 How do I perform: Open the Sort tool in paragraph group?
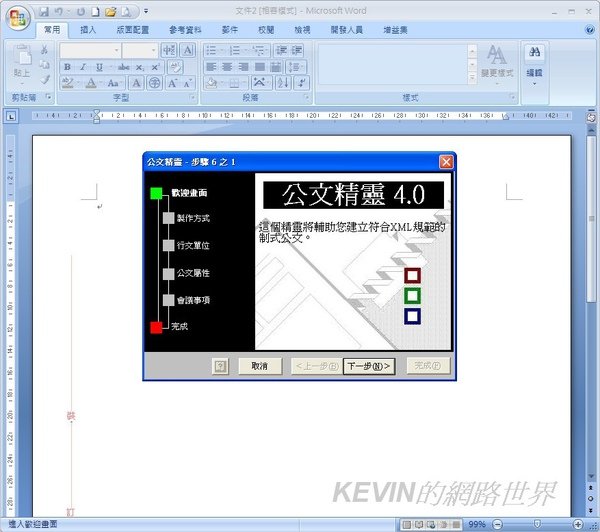coord(283,83)
